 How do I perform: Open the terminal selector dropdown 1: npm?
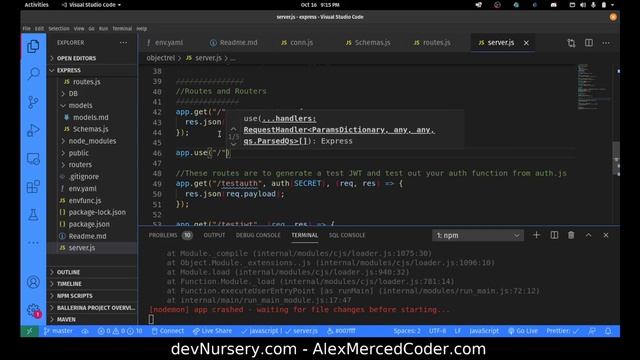pos(478,236)
